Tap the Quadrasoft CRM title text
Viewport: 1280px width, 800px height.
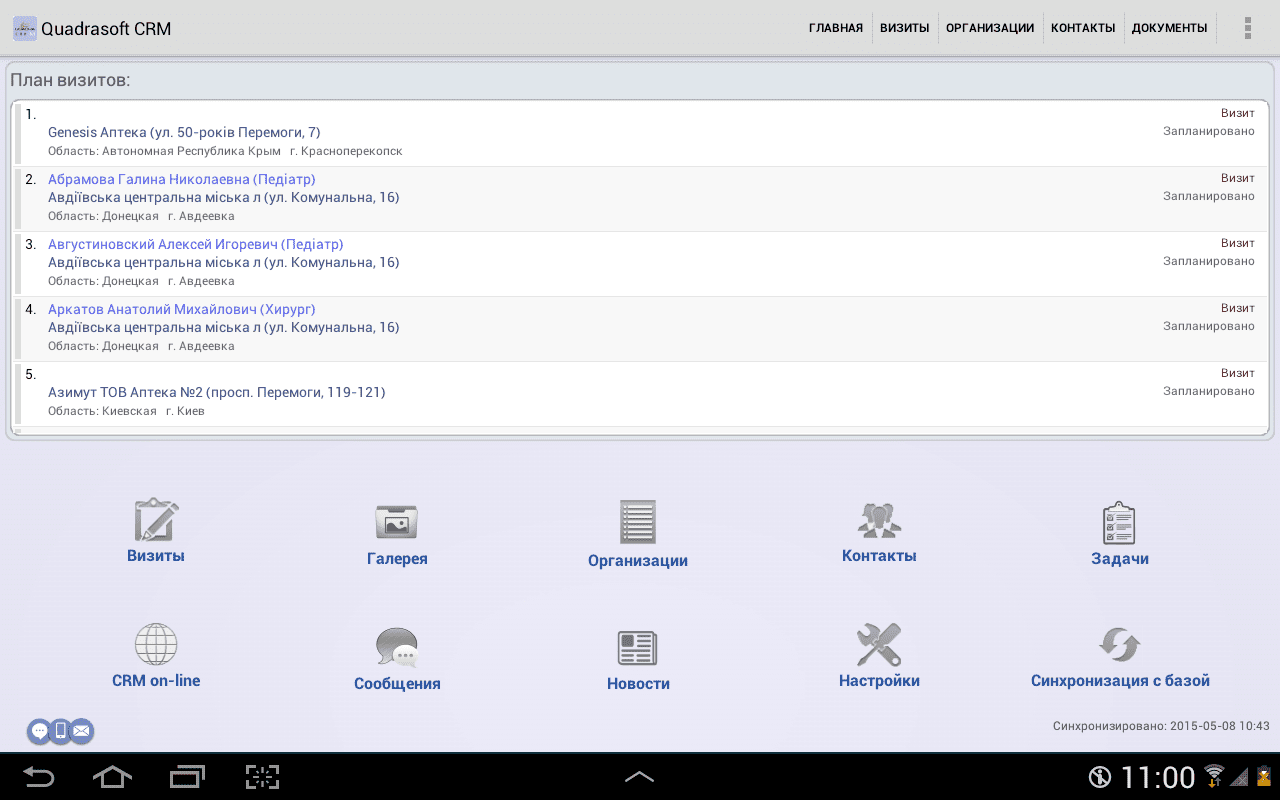(106, 29)
